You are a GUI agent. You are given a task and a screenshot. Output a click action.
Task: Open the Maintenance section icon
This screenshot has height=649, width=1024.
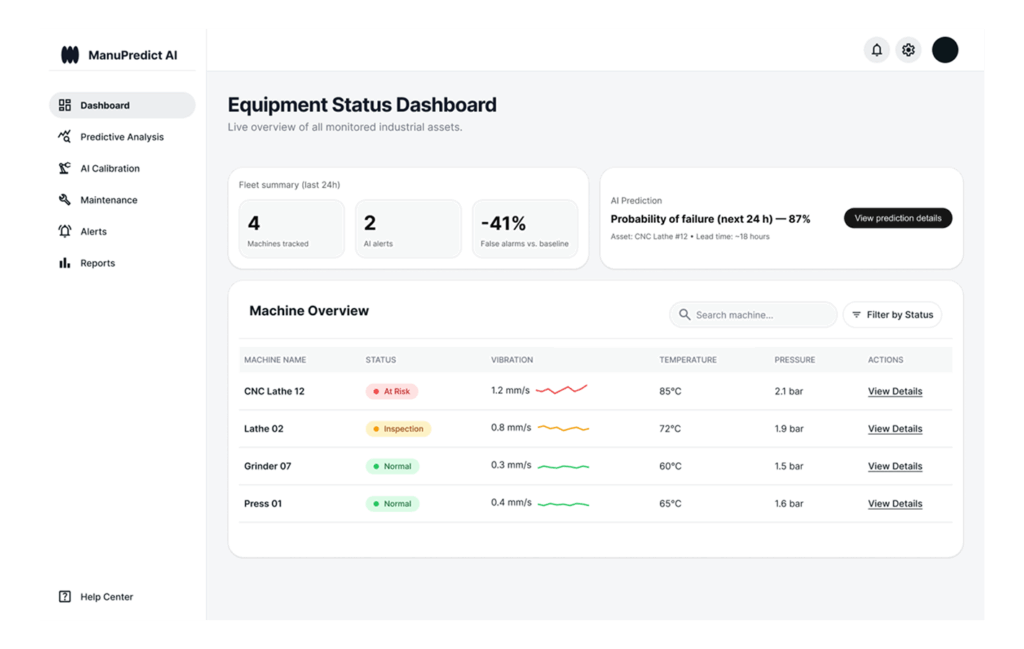coord(66,200)
